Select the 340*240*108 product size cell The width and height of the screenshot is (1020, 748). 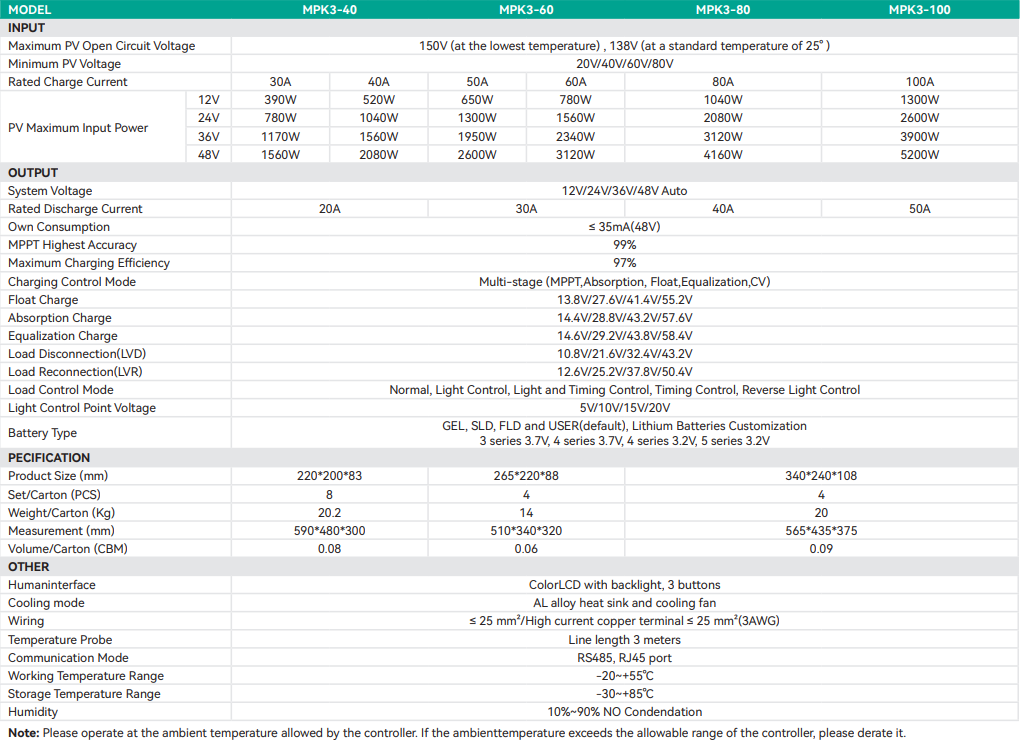click(x=821, y=476)
